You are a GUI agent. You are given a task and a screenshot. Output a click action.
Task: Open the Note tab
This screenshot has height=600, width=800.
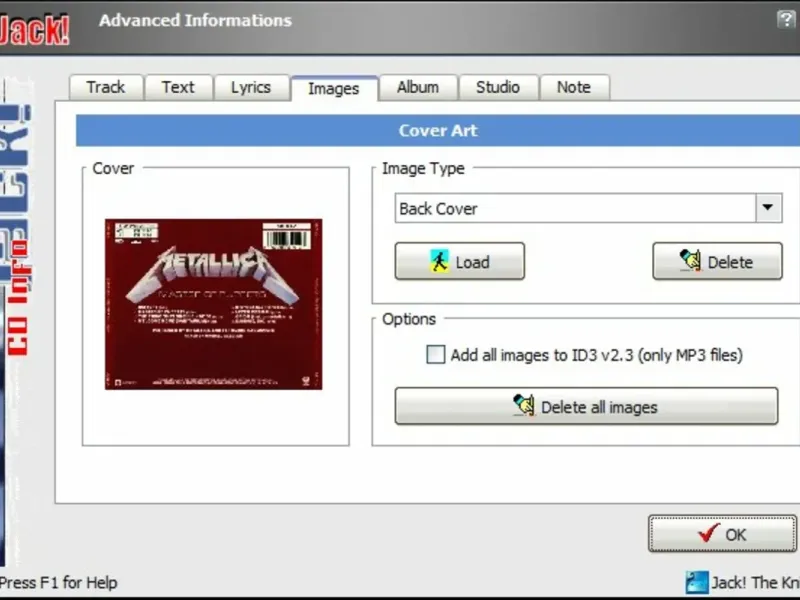pyautogui.click(x=573, y=87)
